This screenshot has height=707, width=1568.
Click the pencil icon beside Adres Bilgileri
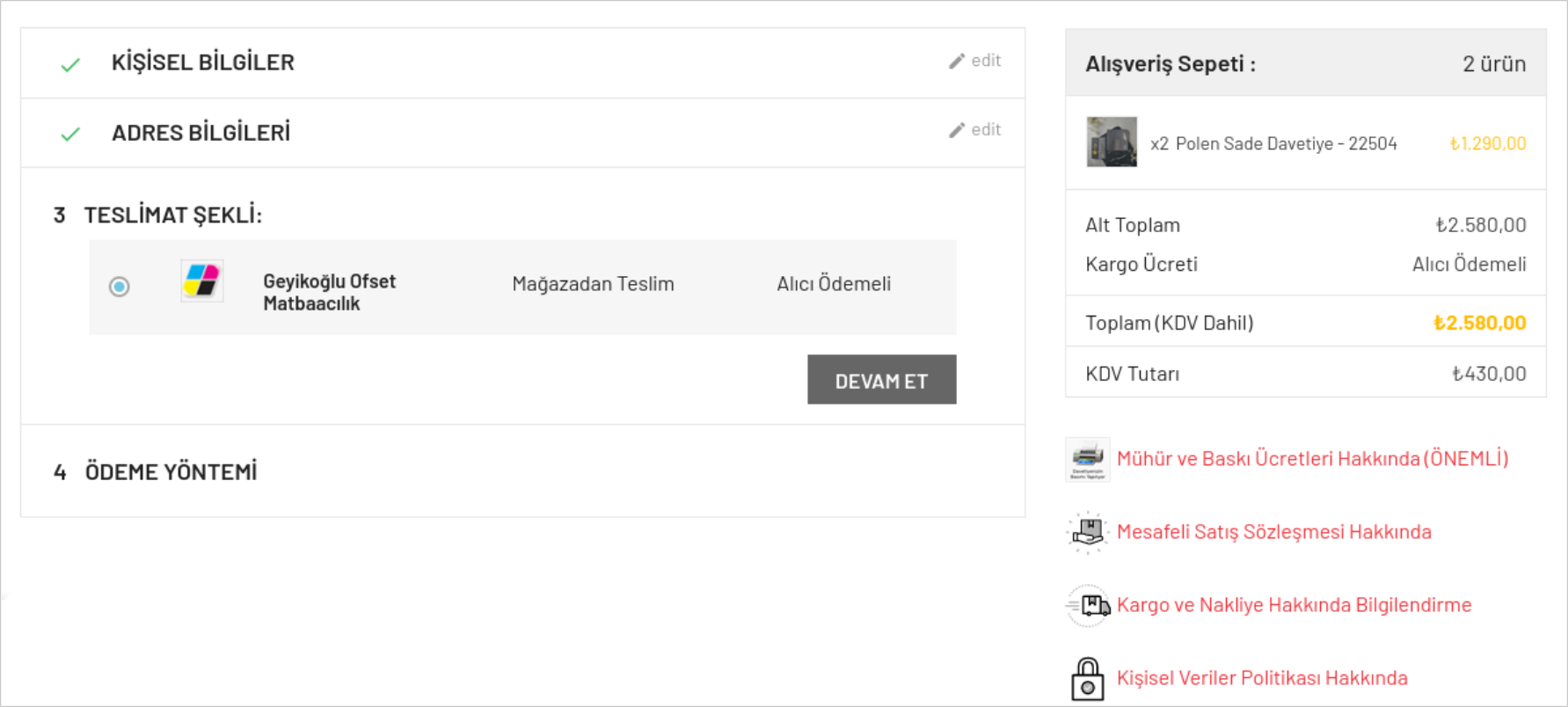point(957,130)
